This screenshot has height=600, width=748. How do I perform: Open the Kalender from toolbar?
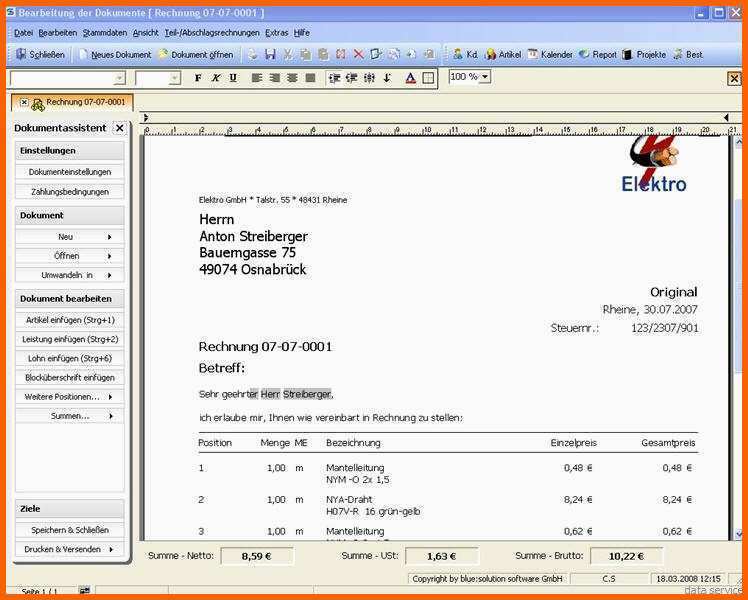(x=550, y=54)
